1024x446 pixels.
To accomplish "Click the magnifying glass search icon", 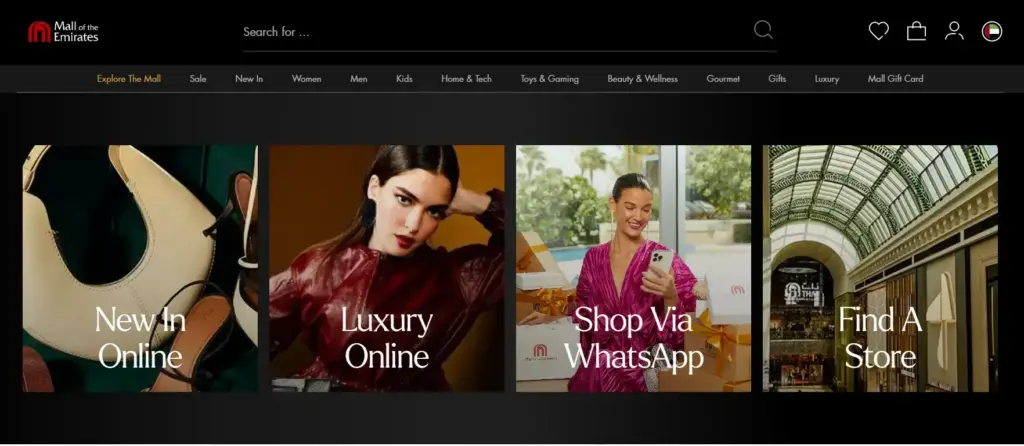I will (763, 30).
